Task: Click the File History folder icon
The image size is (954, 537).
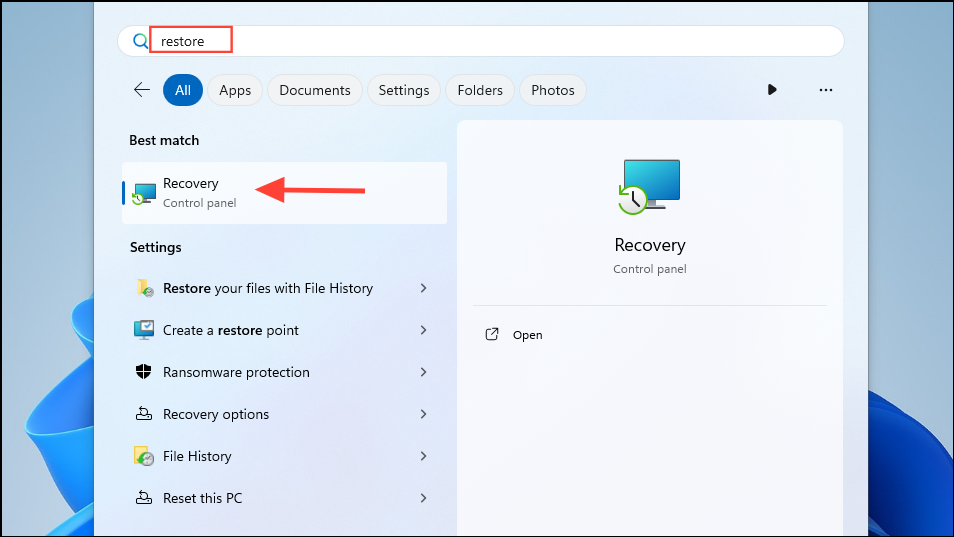Action: click(x=144, y=456)
